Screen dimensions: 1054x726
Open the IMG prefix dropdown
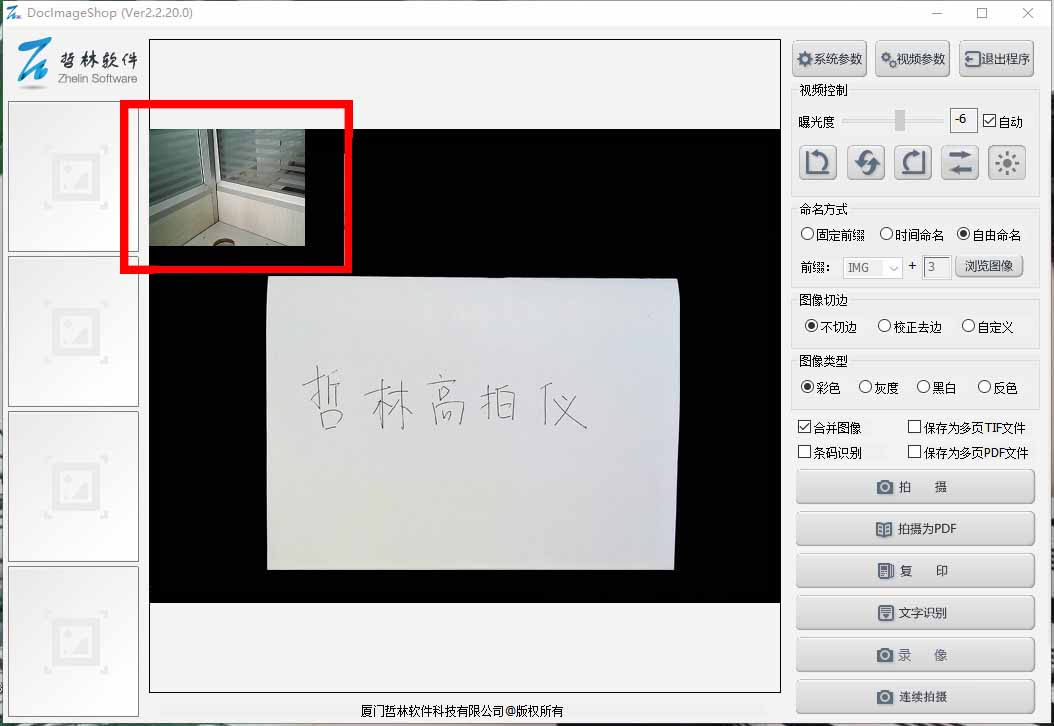coord(872,267)
